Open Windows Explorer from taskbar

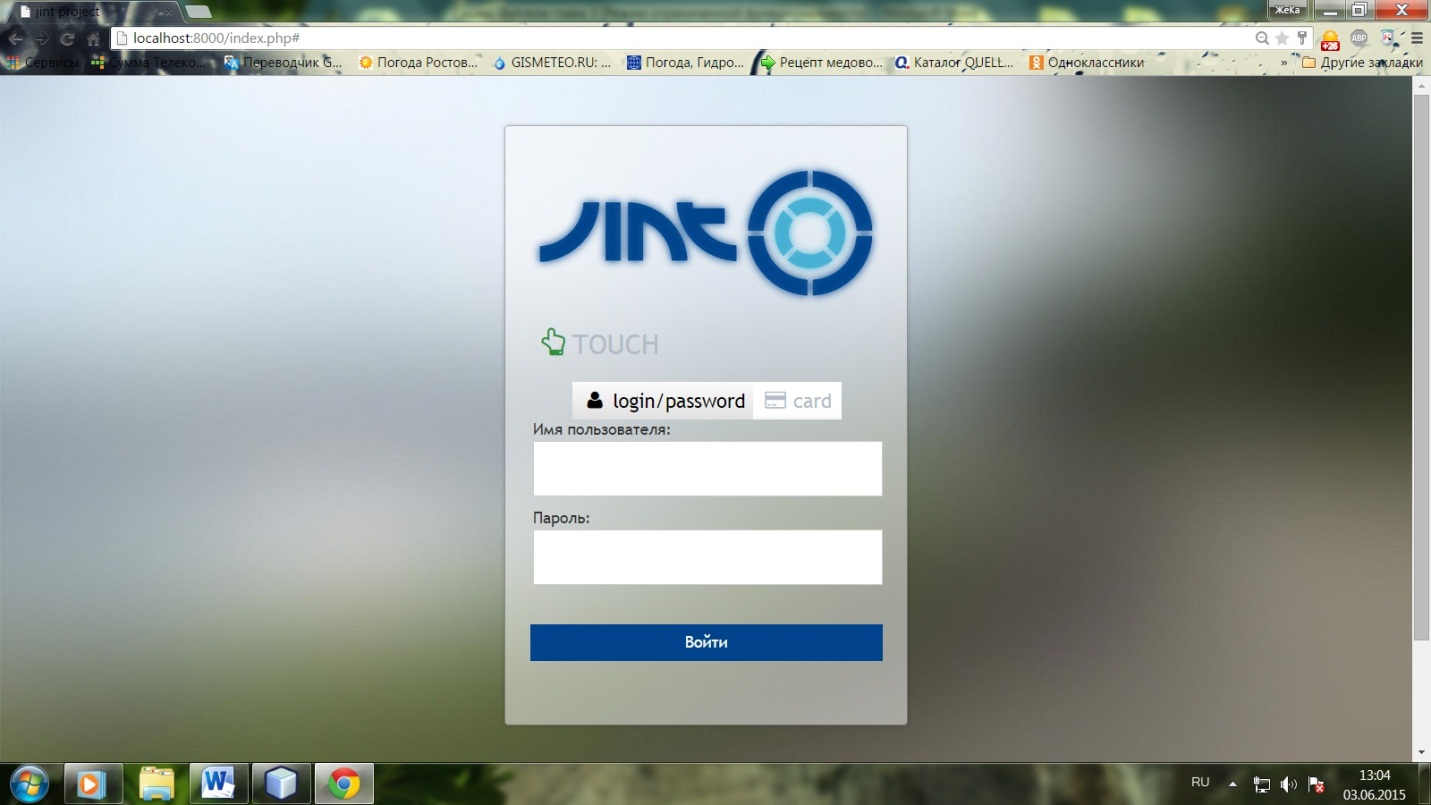(x=156, y=784)
